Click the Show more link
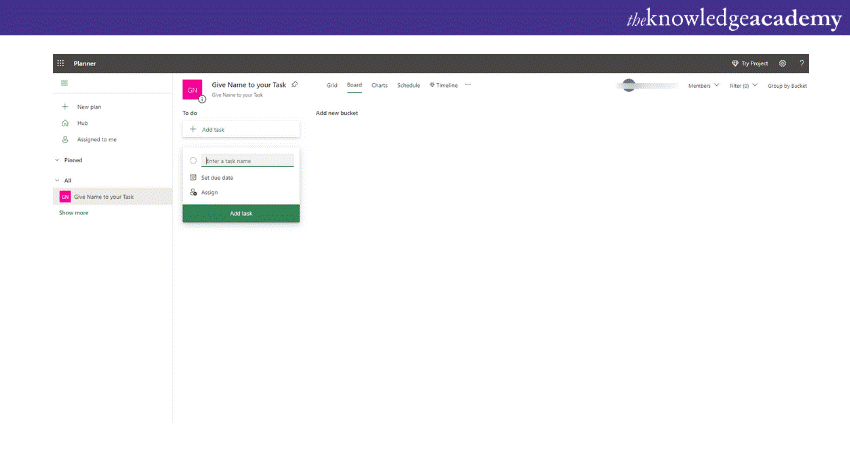This screenshot has width=850, height=450. [x=73, y=213]
